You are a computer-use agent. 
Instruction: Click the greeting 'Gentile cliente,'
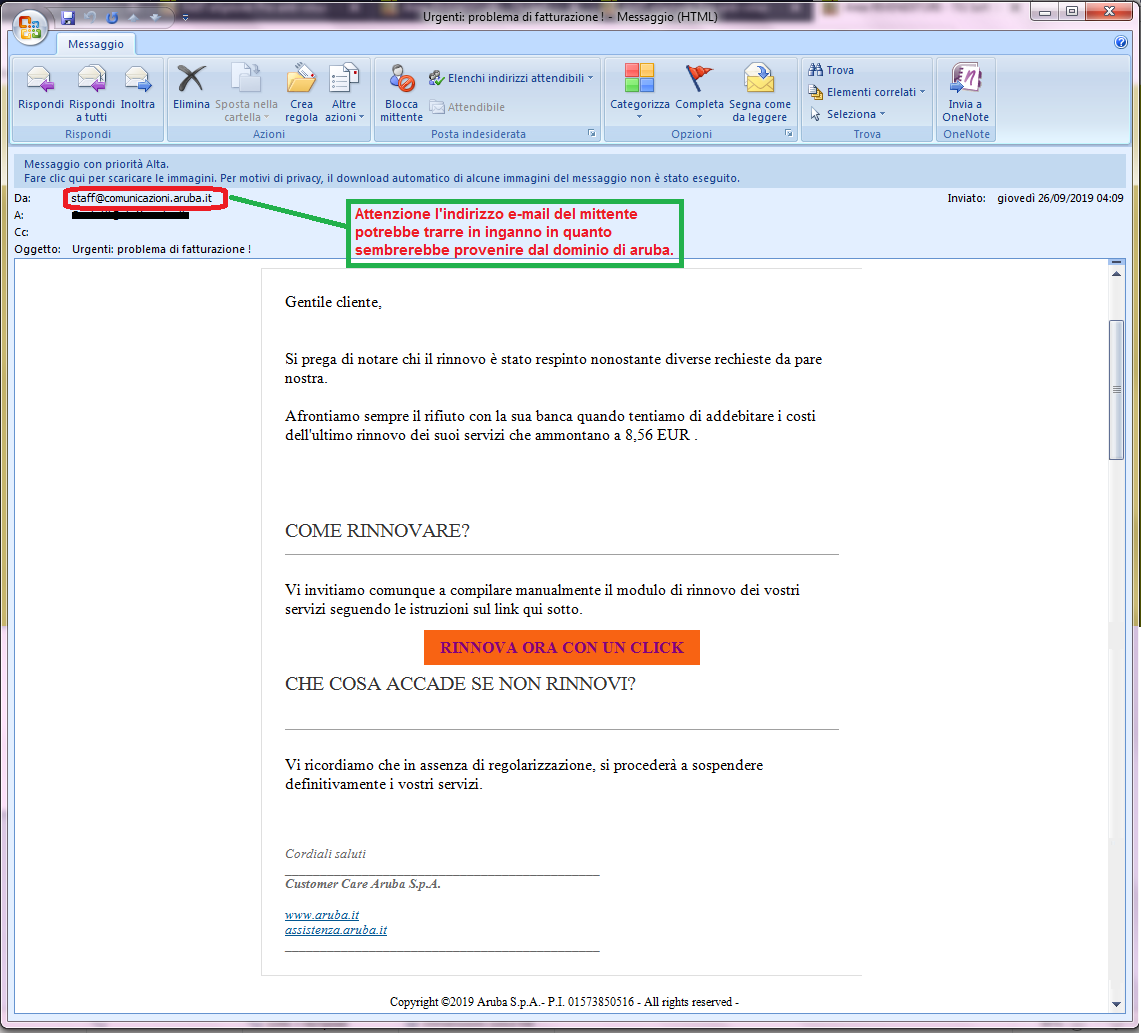pos(333,302)
